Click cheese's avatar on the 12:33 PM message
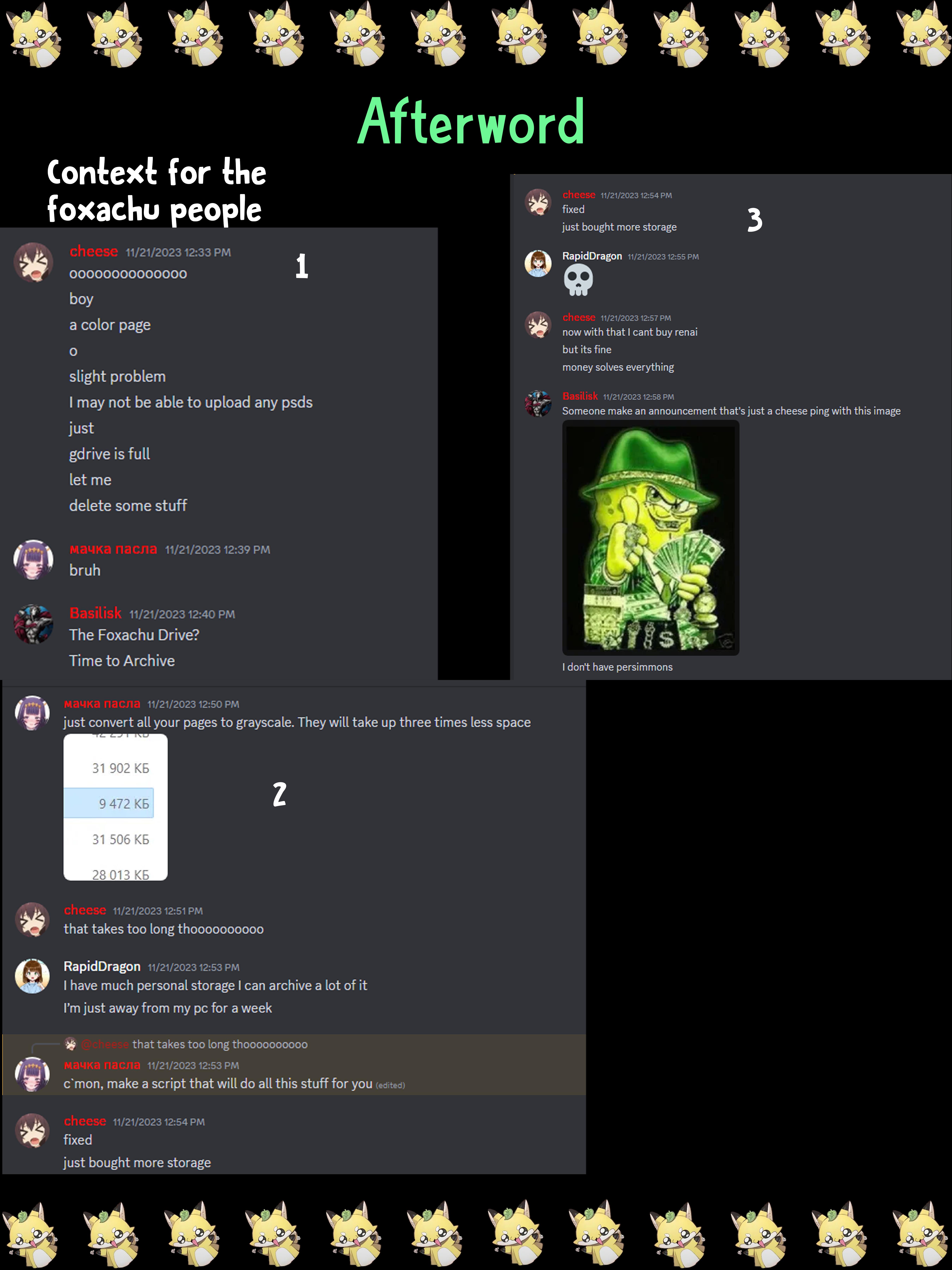 33,262
